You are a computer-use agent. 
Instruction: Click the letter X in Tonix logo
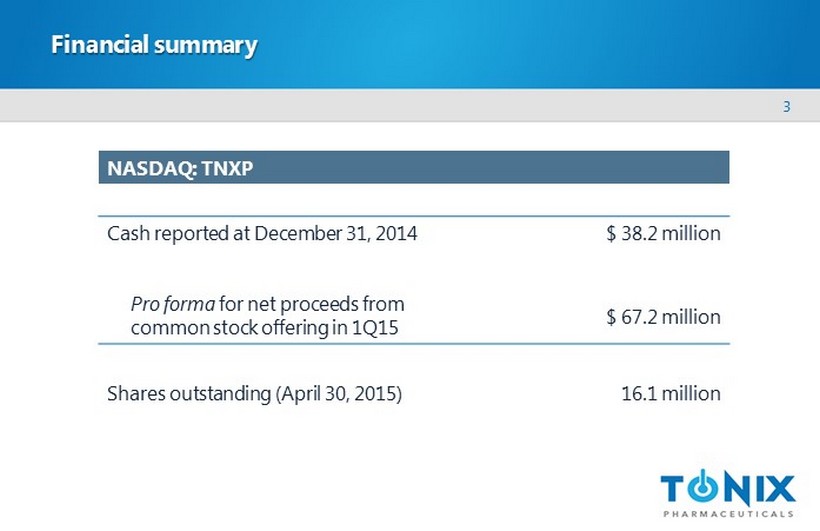click(780, 489)
